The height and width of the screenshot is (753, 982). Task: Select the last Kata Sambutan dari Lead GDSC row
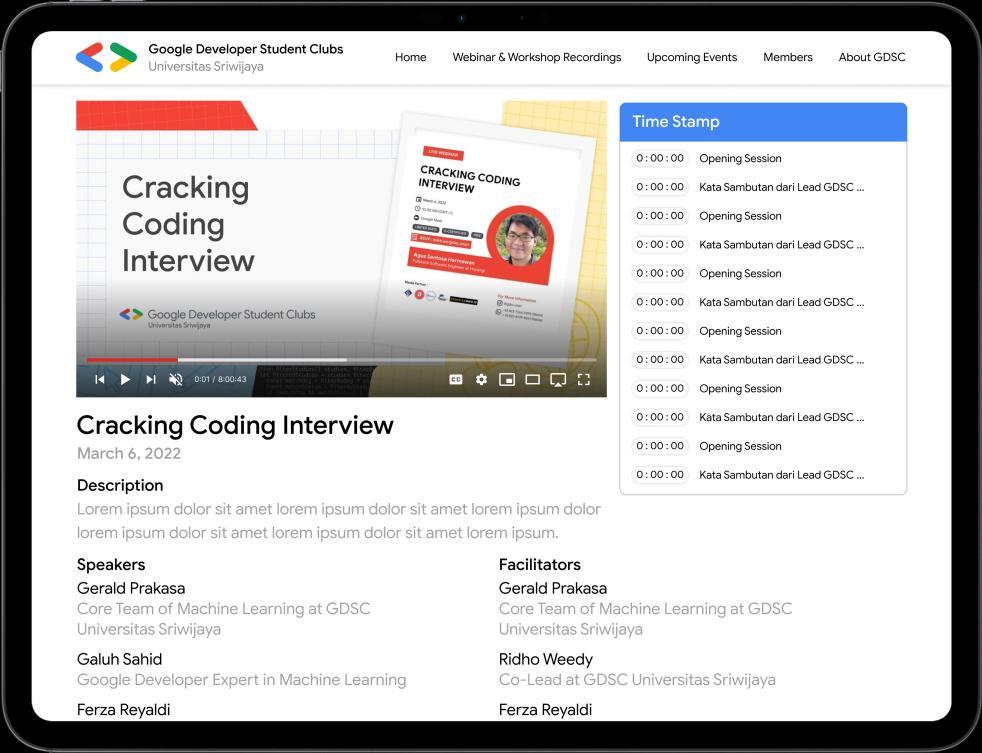point(747,475)
